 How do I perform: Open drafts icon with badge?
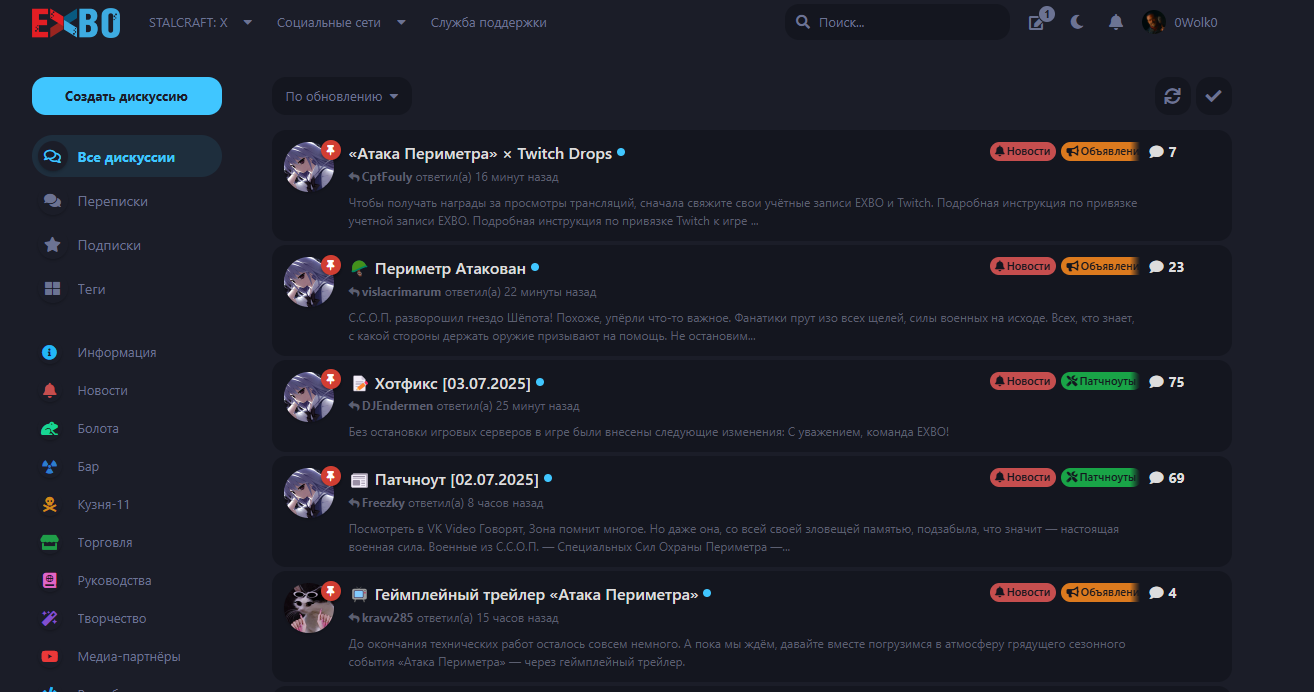pyautogui.click(x=1037, y=22)
